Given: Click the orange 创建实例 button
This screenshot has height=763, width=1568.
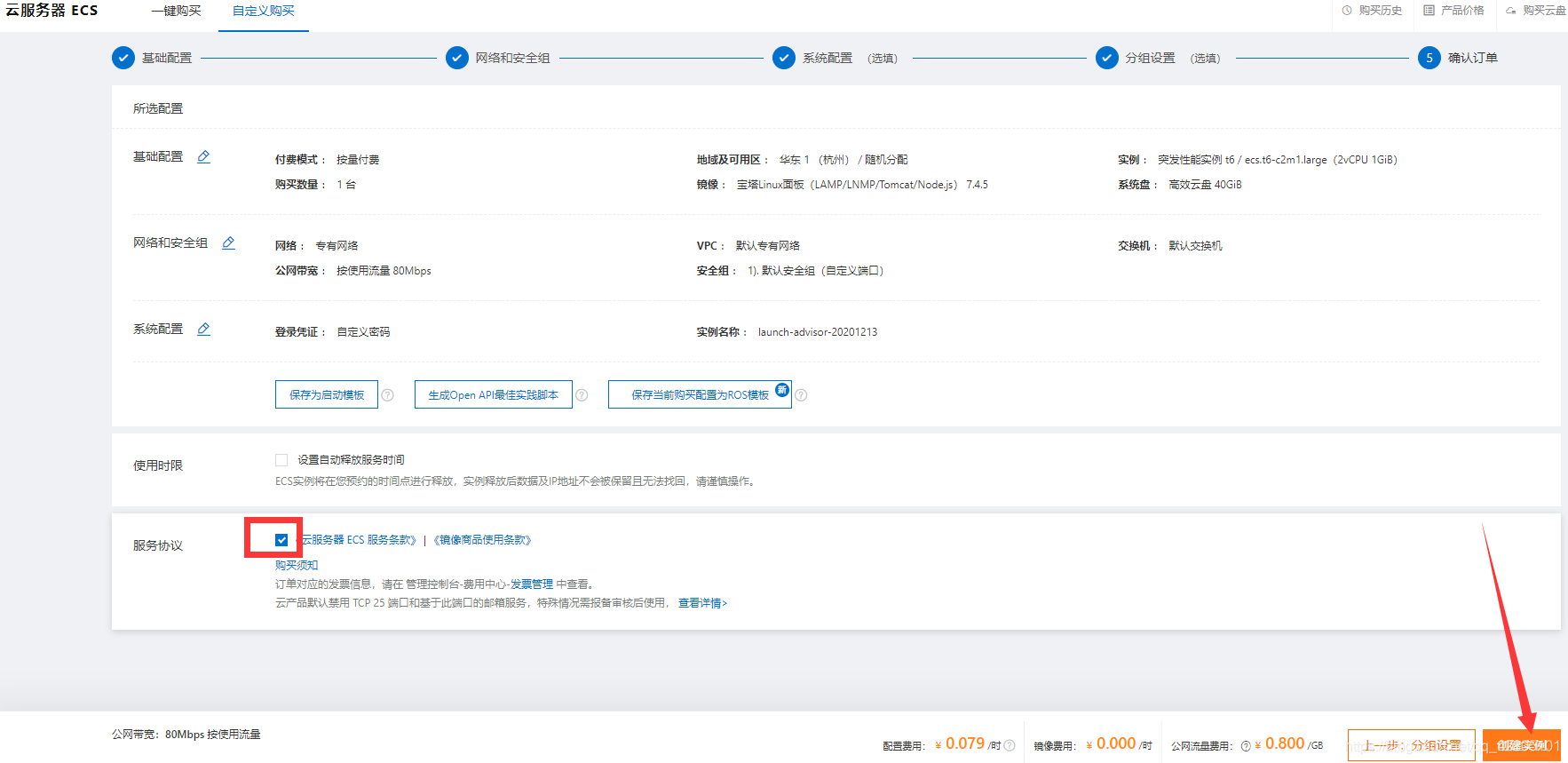Looking at the screenshot, I should (x=1522, y=745).
